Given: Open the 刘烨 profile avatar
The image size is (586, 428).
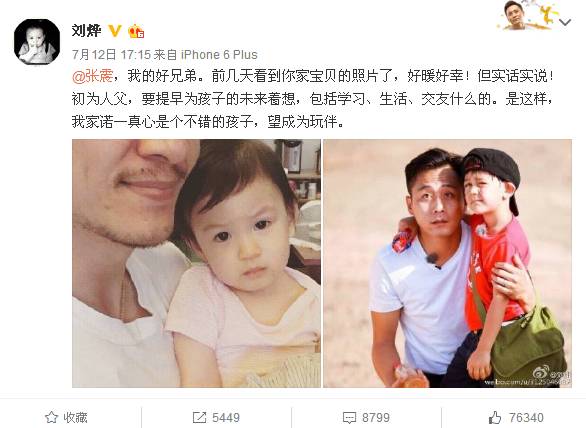Looking at the screenshot, I should (x=37, y=41).
